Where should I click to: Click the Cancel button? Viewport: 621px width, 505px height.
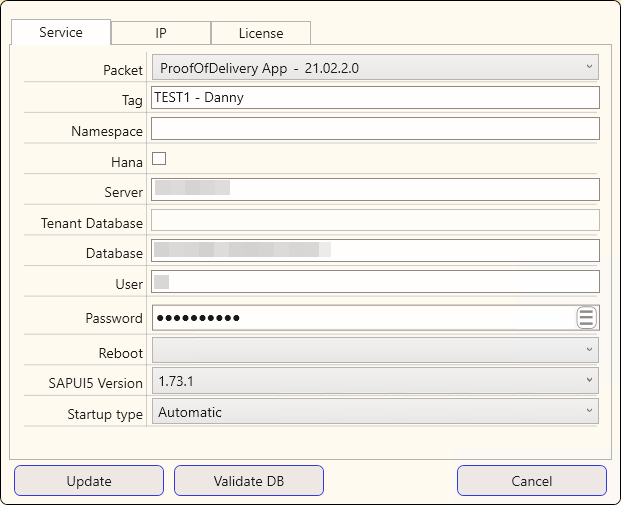pyautogui.click(x=532, y=481)
